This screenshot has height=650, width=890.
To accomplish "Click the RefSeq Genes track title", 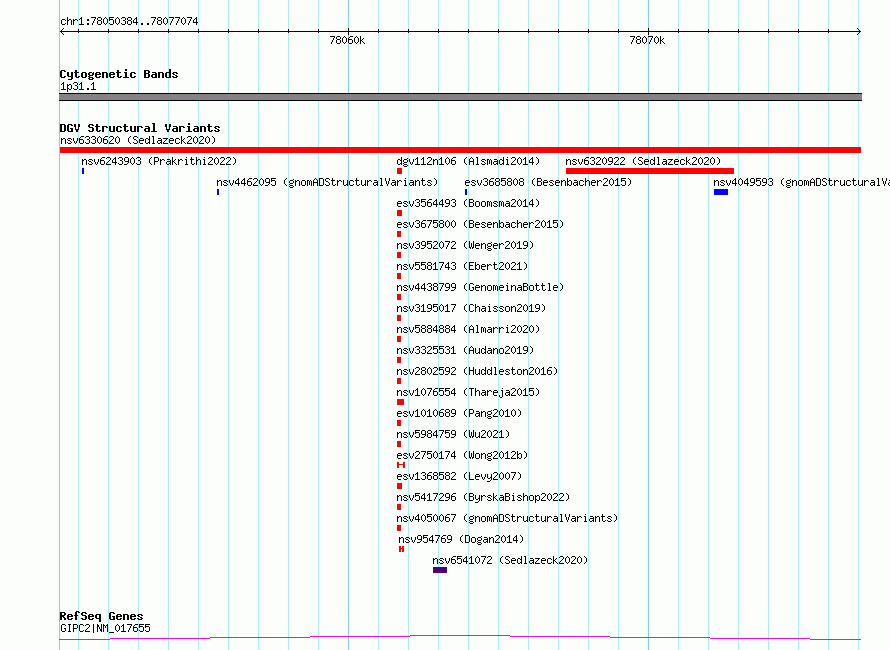I will 101,617.
